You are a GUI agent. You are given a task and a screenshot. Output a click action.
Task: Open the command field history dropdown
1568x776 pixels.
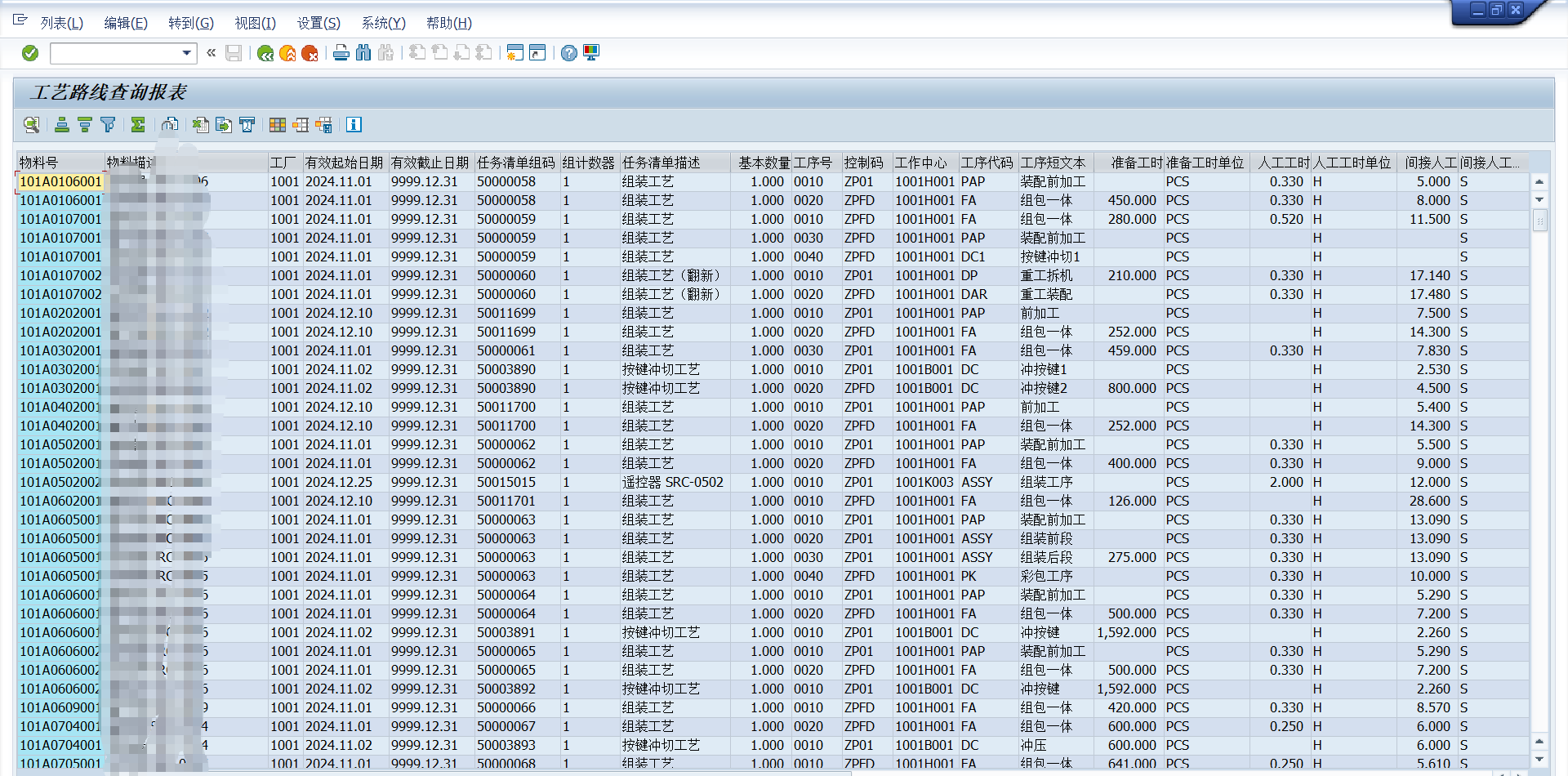click(187, 53)
